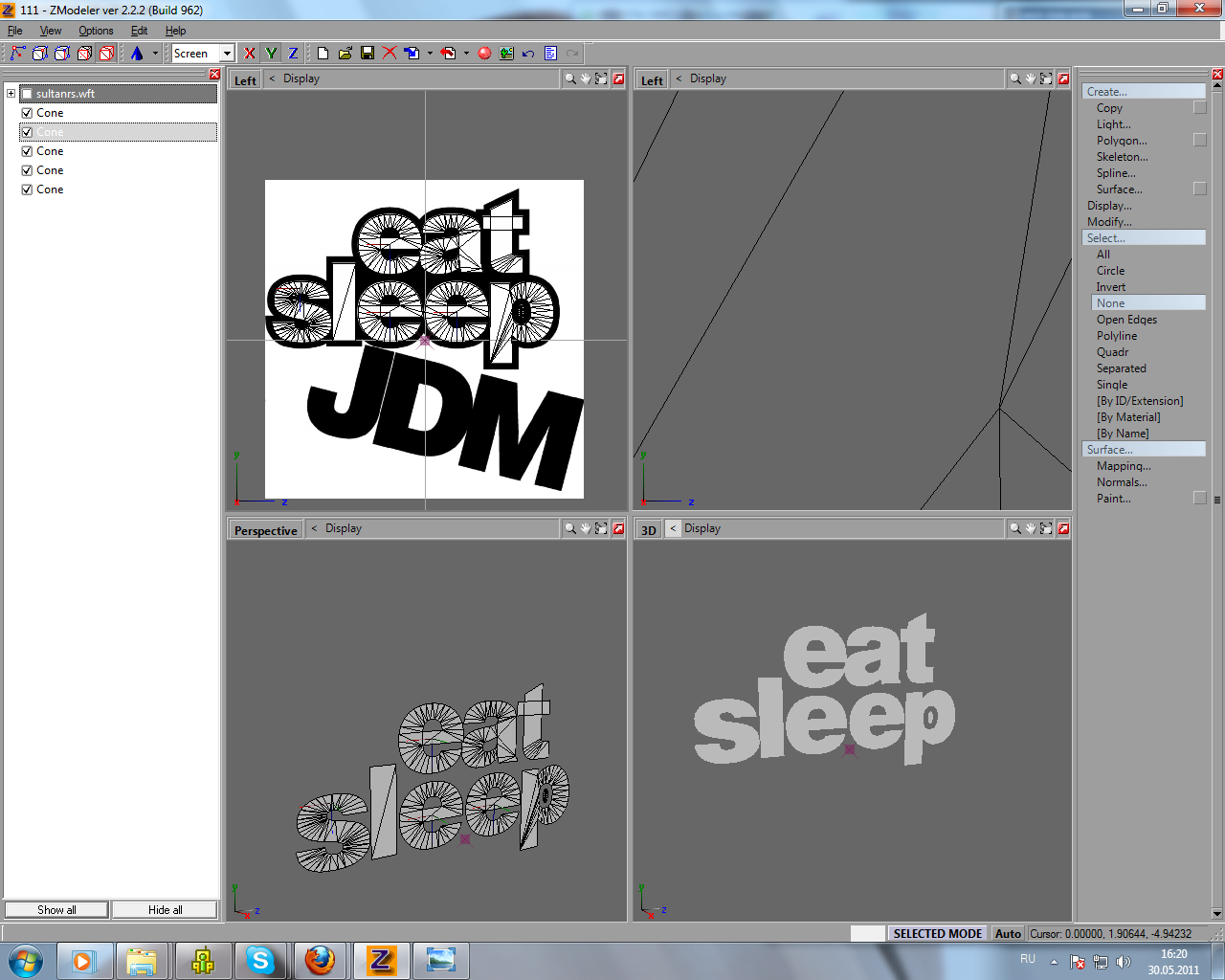Click the Export toolbar icon
1225x980 pixels.
[x=448, y=54]
